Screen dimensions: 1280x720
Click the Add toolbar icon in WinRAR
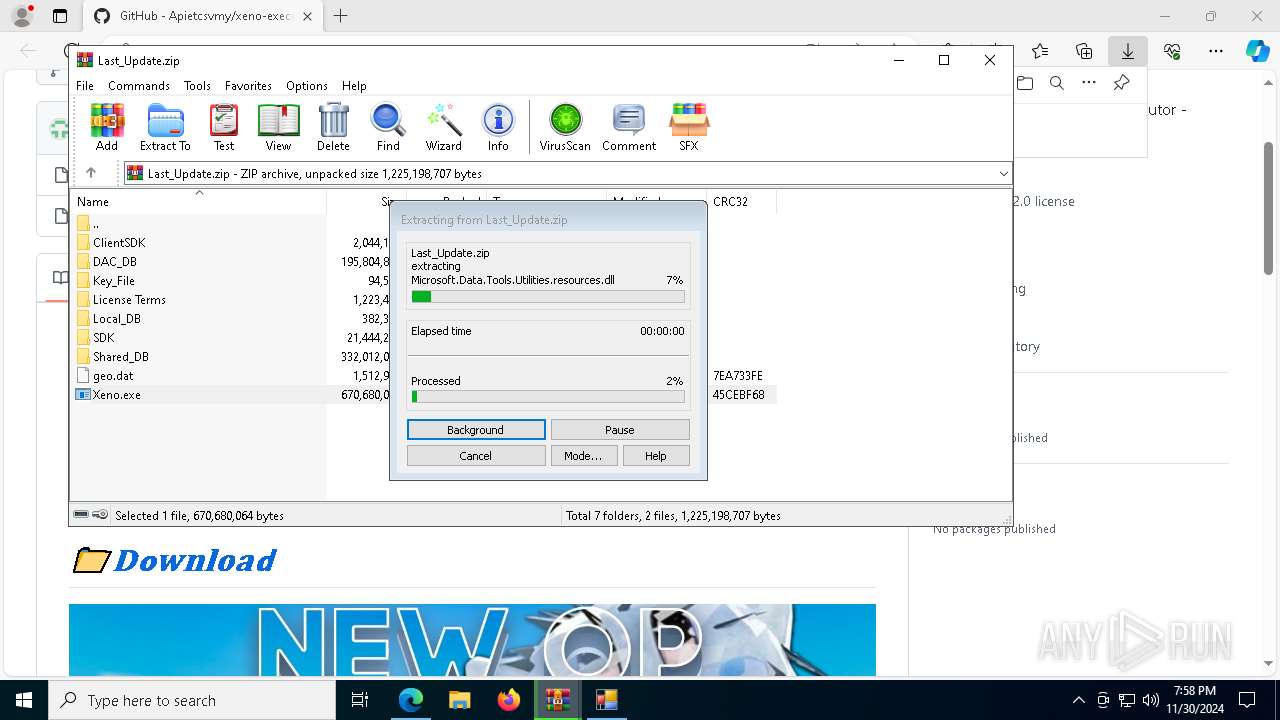pos(107,127)
